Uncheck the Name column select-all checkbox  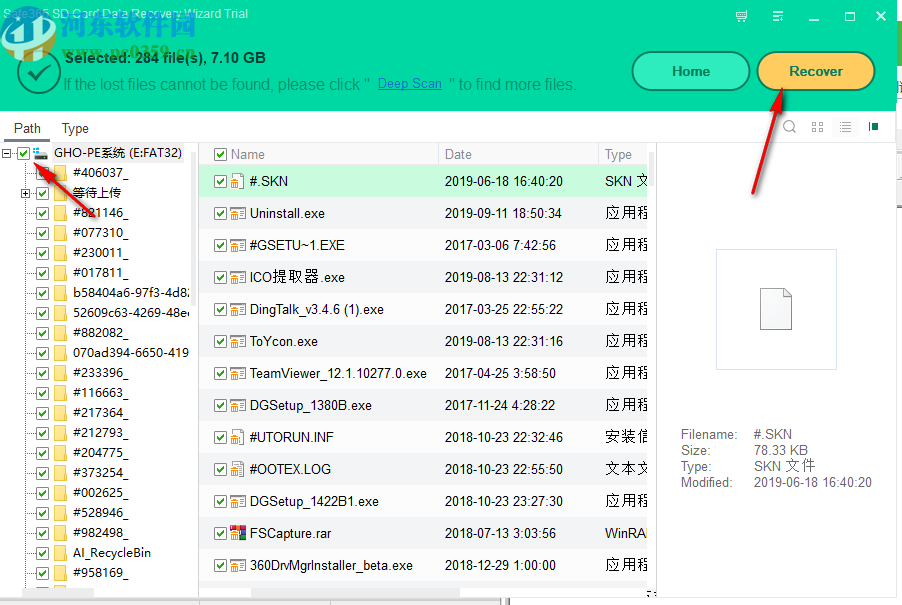coord(221,154)
